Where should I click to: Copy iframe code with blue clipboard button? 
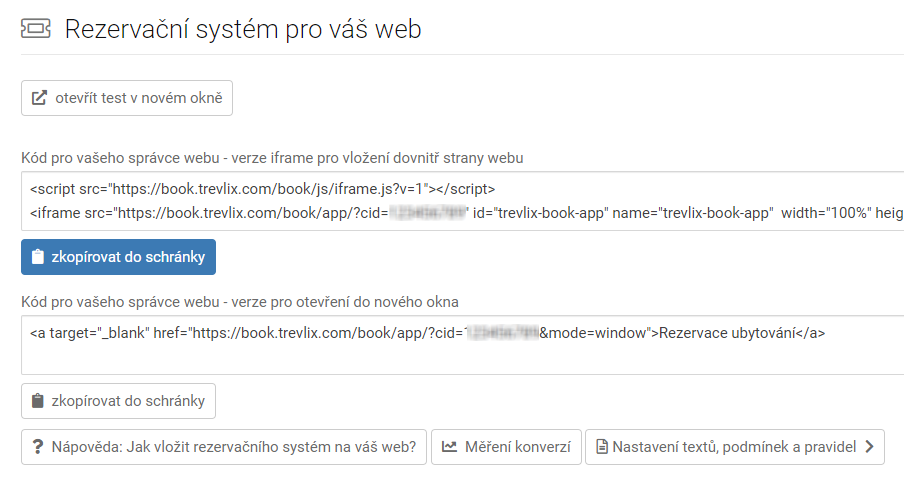click(118, 257)
